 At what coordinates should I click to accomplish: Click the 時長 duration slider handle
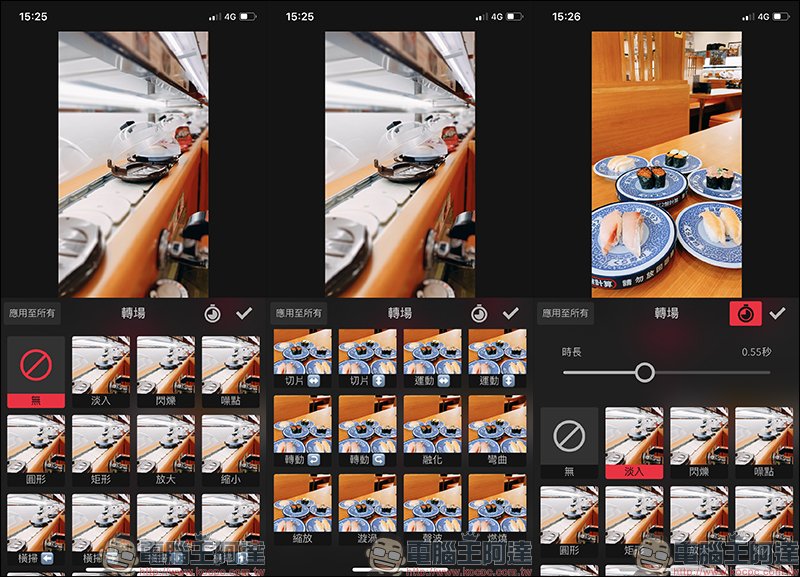click(645, 373)
